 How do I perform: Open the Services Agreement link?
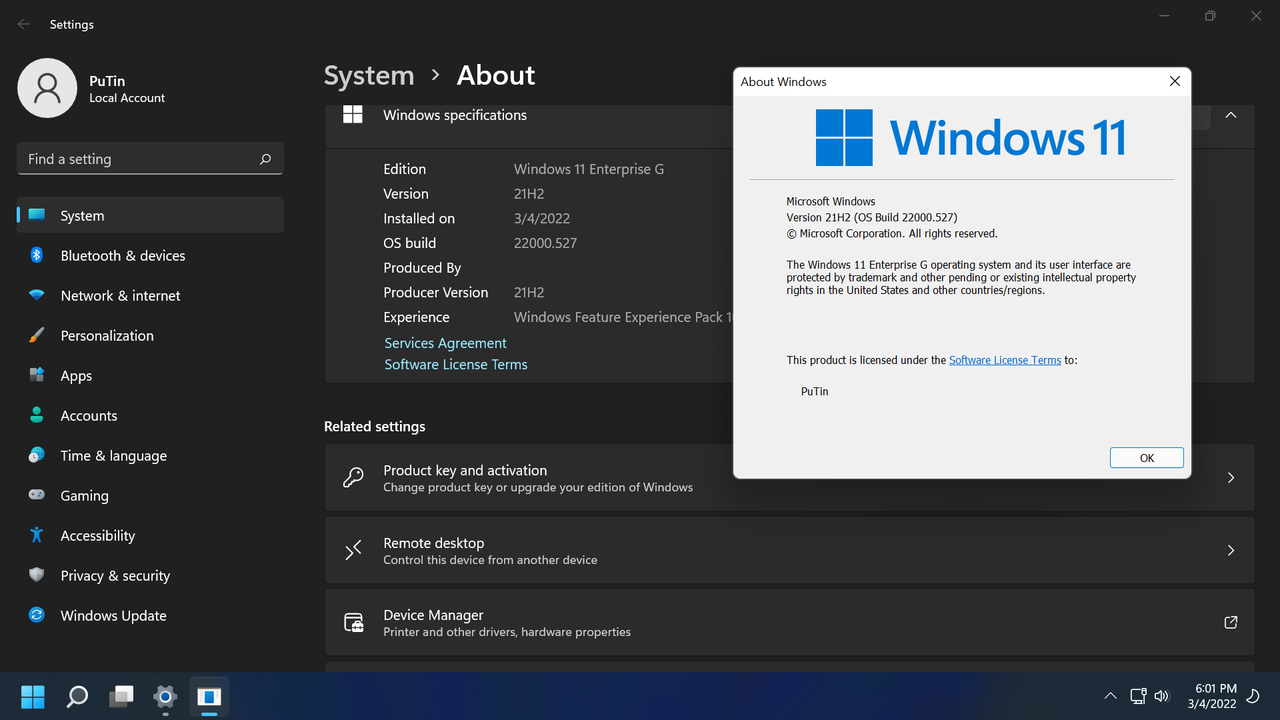pyautogui.click(x=446, y=343)
